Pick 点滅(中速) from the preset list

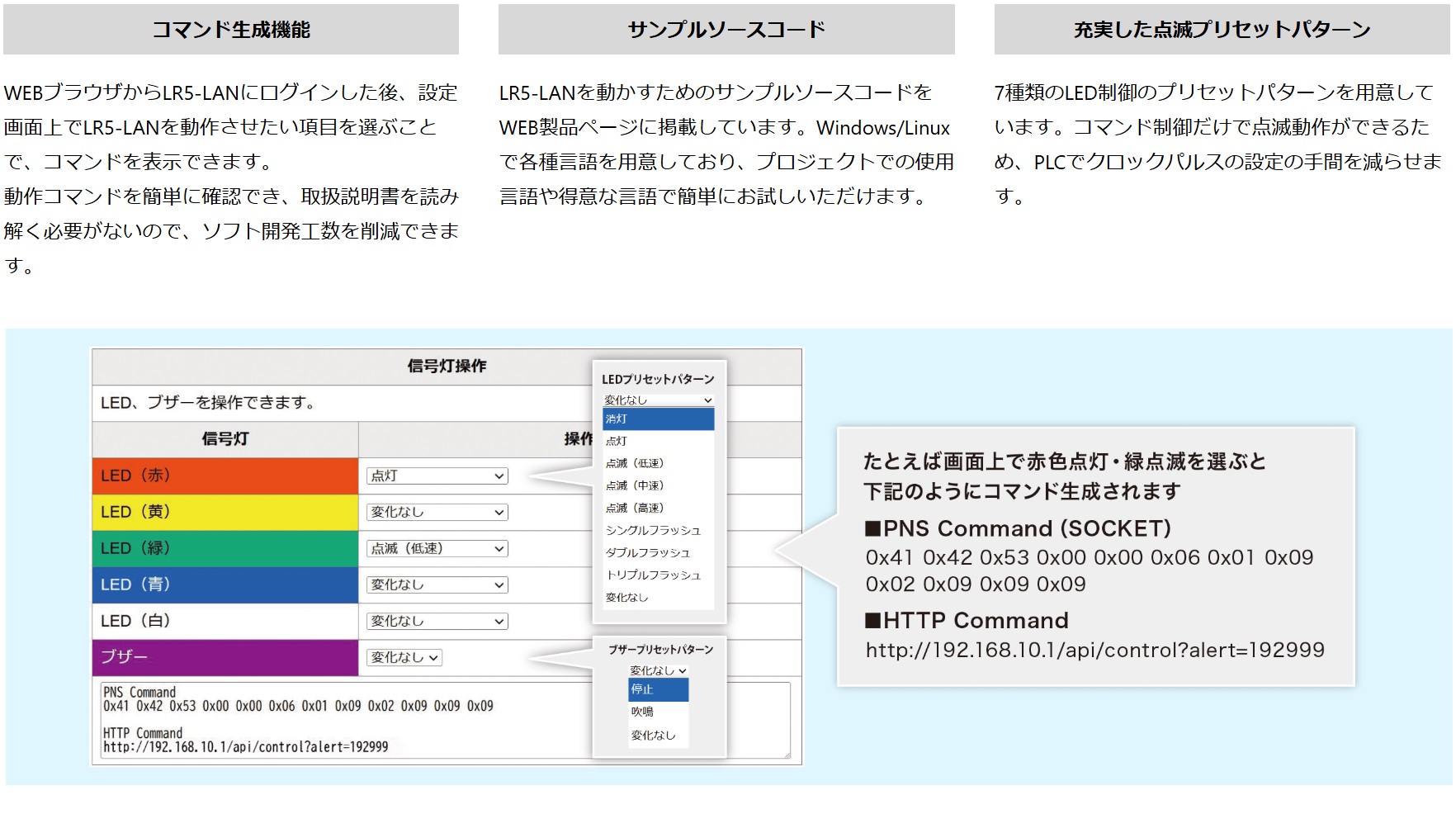pos(658,486)
